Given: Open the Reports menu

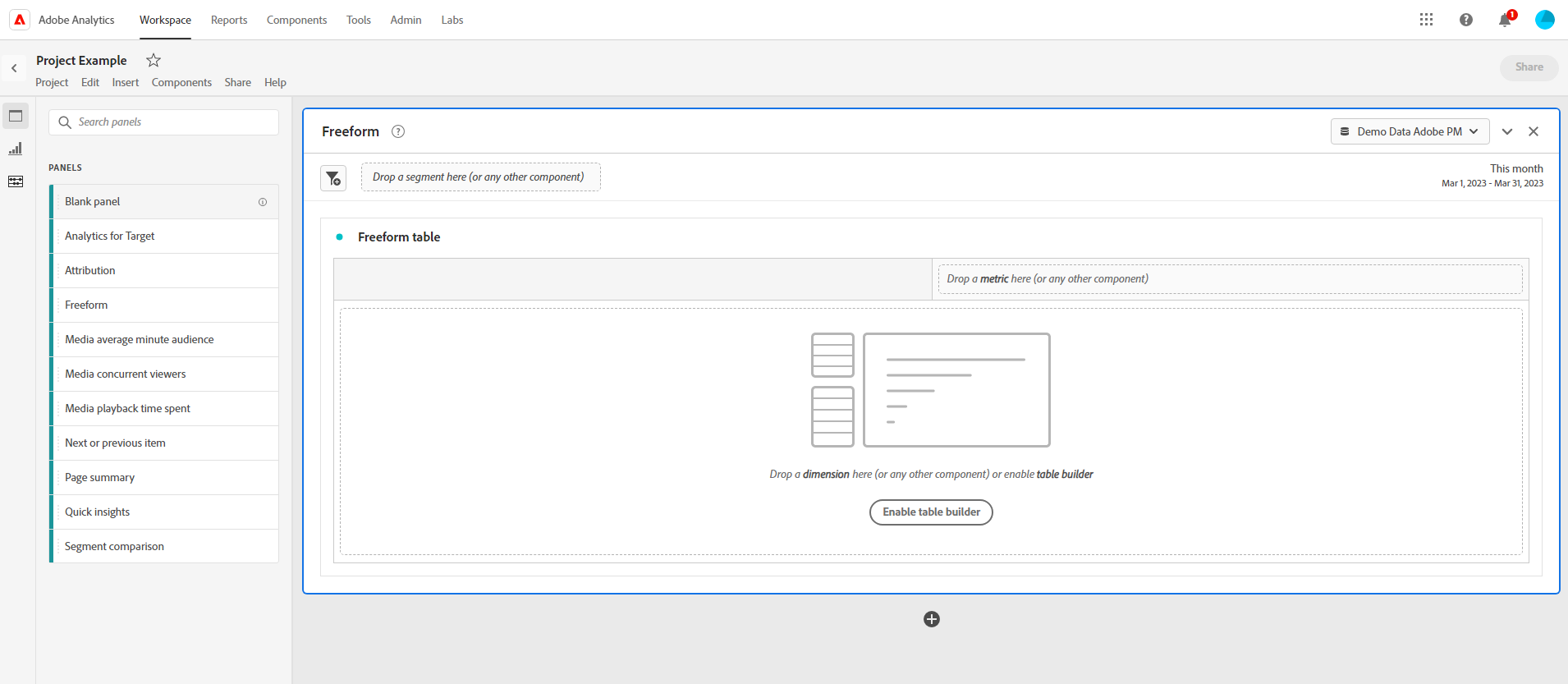Looking at the screenshot, I should pos(229,20).
